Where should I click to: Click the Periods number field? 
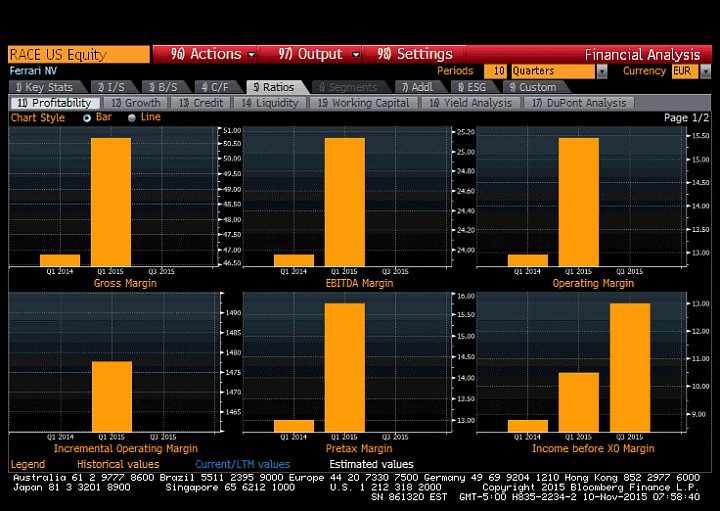(x=495, y=71)
